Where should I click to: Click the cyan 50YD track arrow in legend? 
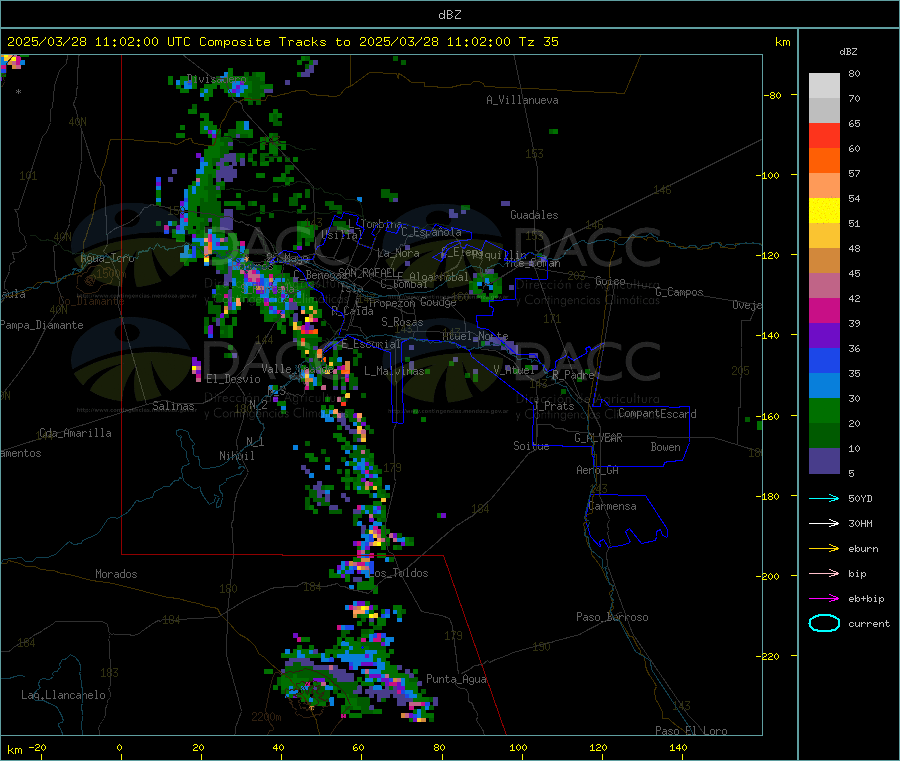tap(824, 498)
